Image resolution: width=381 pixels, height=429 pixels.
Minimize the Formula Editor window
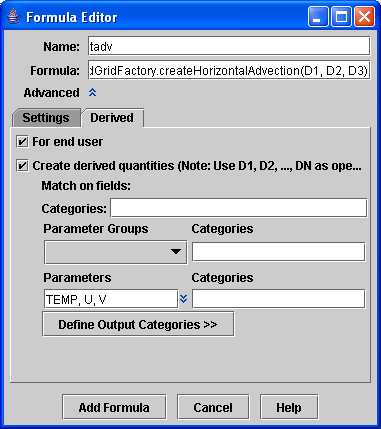click(318, 16)
